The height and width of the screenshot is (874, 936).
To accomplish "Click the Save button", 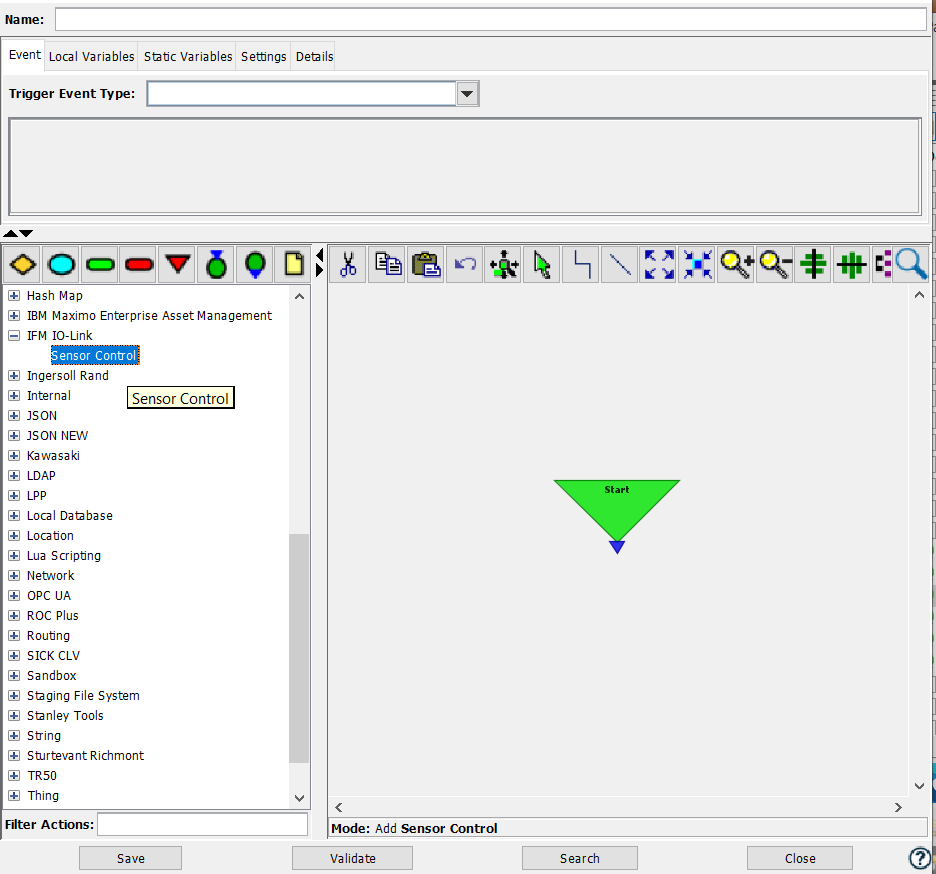I will point(130,857).
